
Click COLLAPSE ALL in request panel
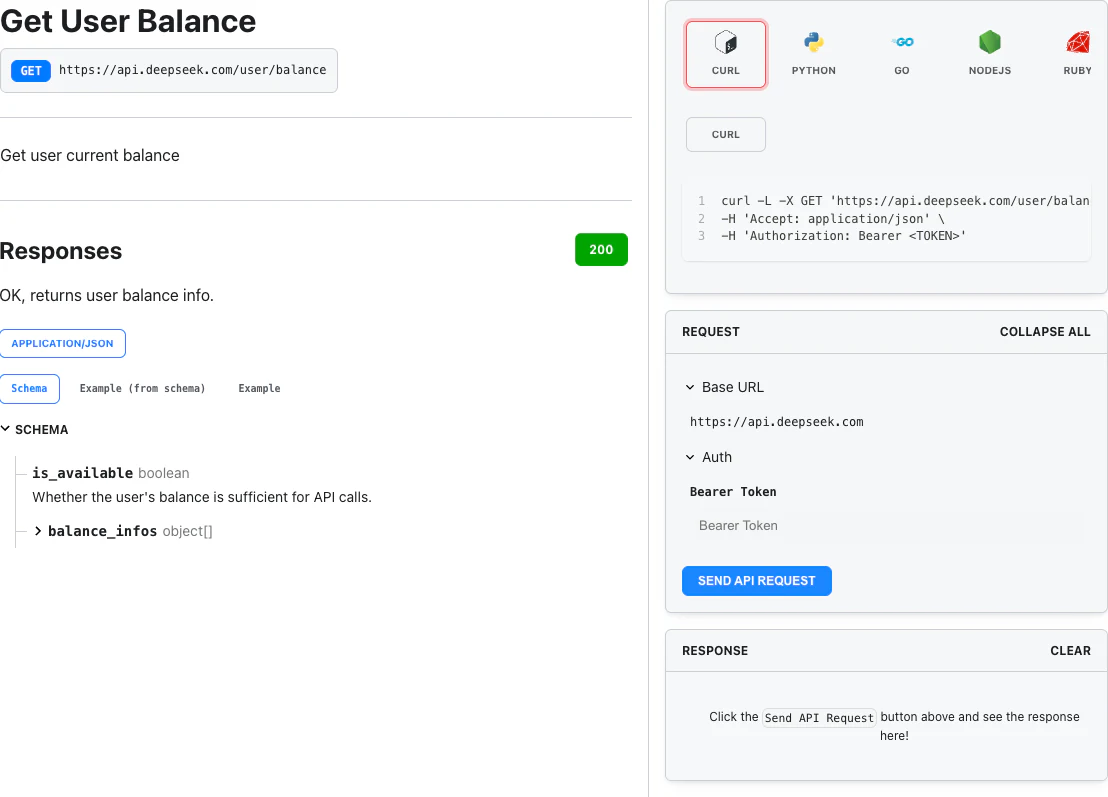pyautogui.click(x=1045, y=332)
